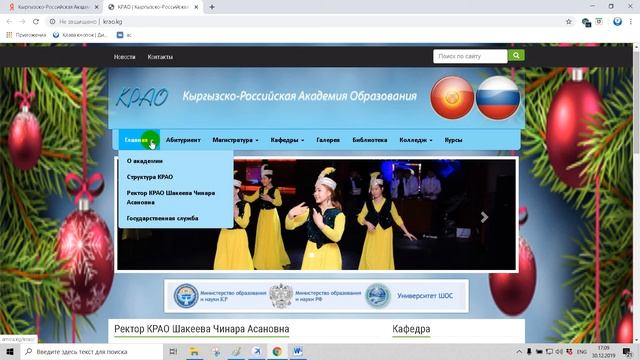Close the active КРАО browser tab

click(x=196, y=7)
